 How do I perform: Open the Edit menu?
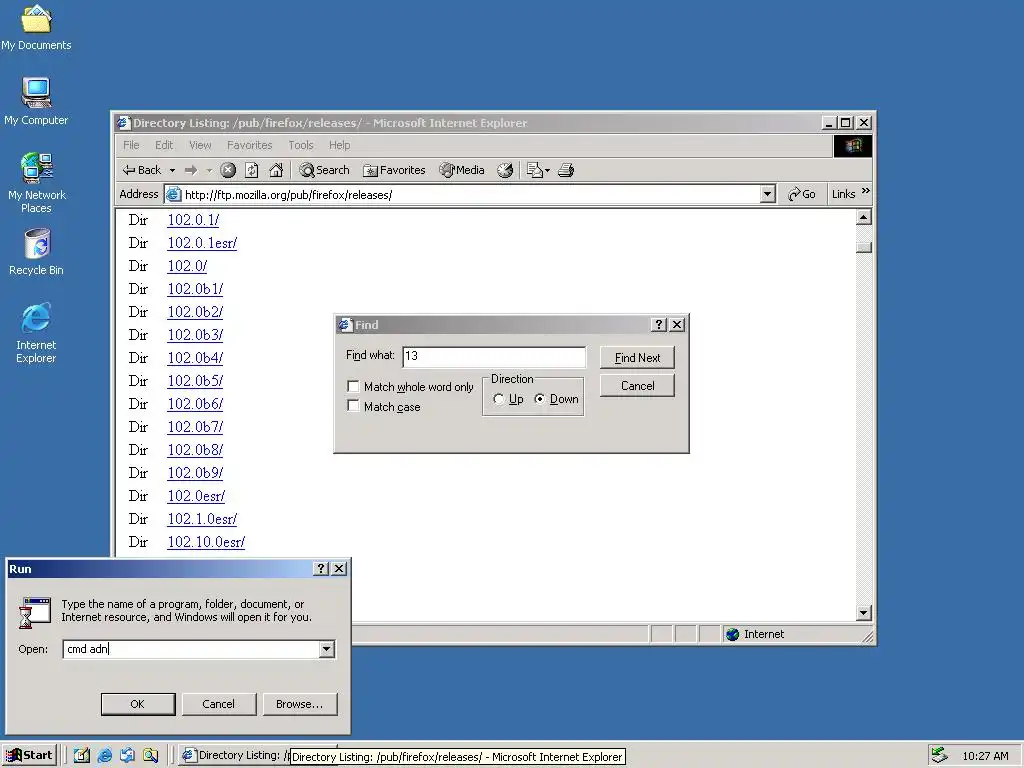point(164,145)
